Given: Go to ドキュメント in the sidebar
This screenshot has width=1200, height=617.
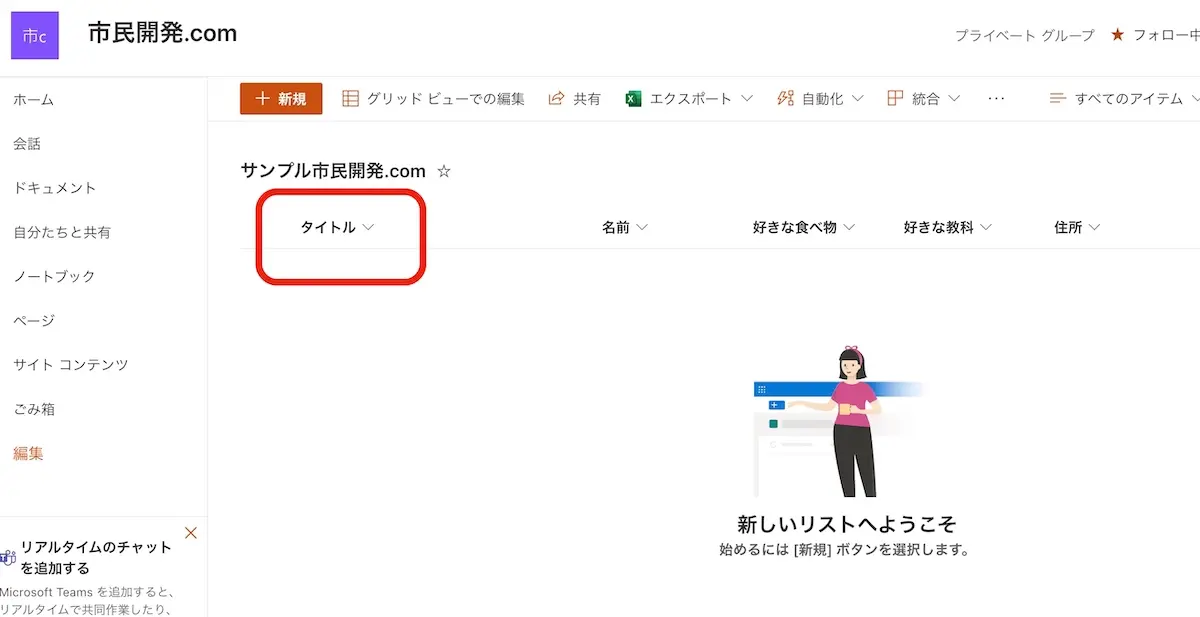Looking at the screenshot, I should pyautogui.click(x=55, y=188).
